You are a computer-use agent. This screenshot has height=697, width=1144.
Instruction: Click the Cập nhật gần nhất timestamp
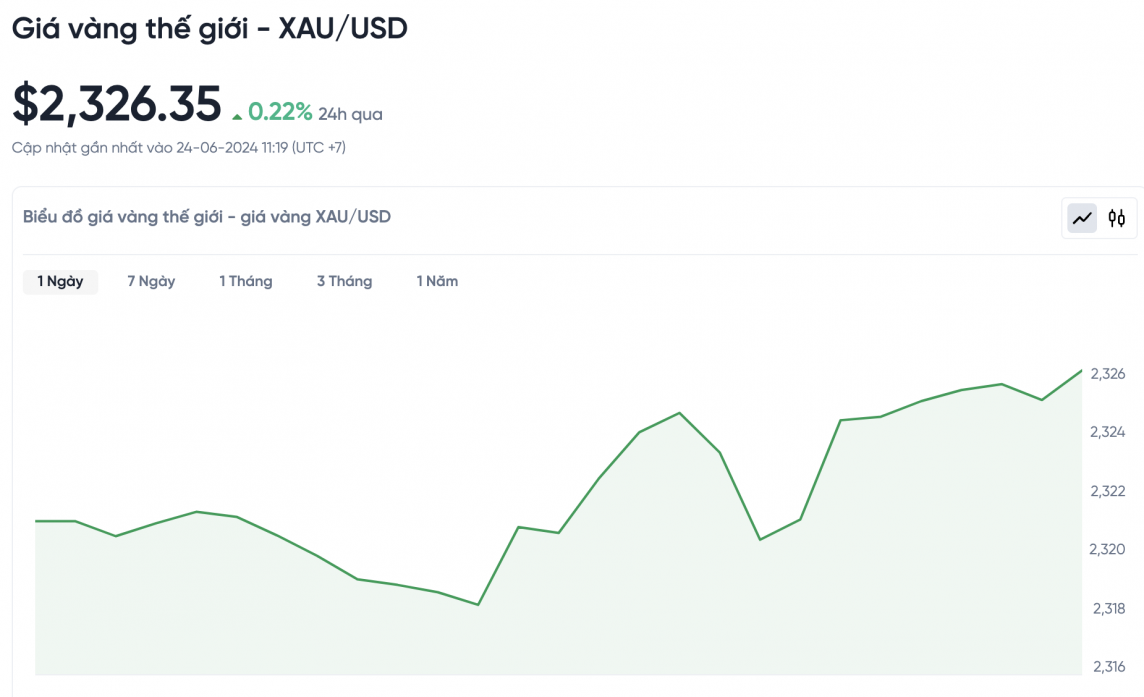(179, 148)
